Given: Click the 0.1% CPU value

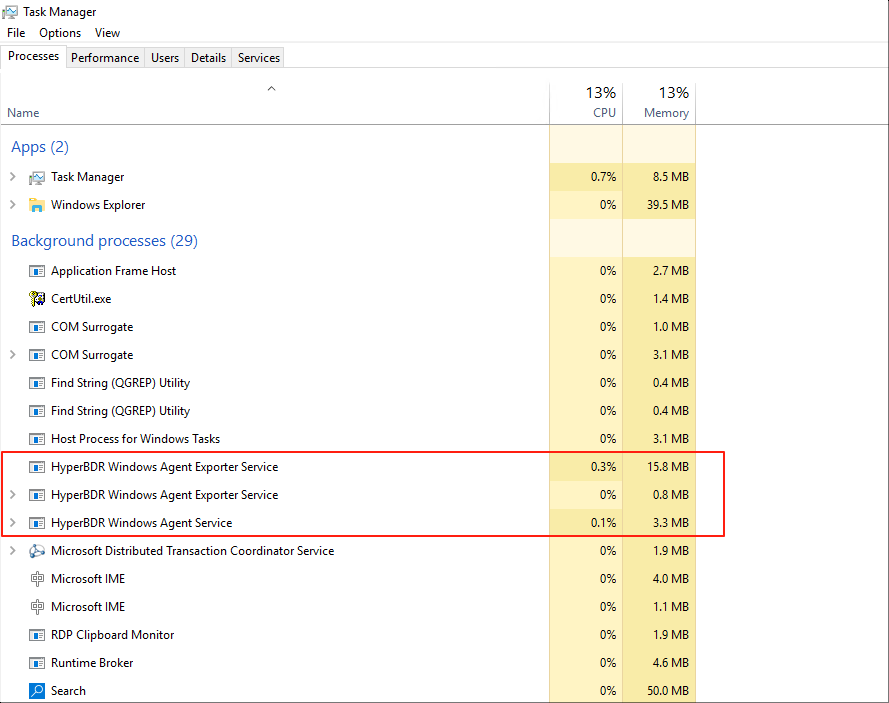Looking at the screenshot, I should coord(603,523).
